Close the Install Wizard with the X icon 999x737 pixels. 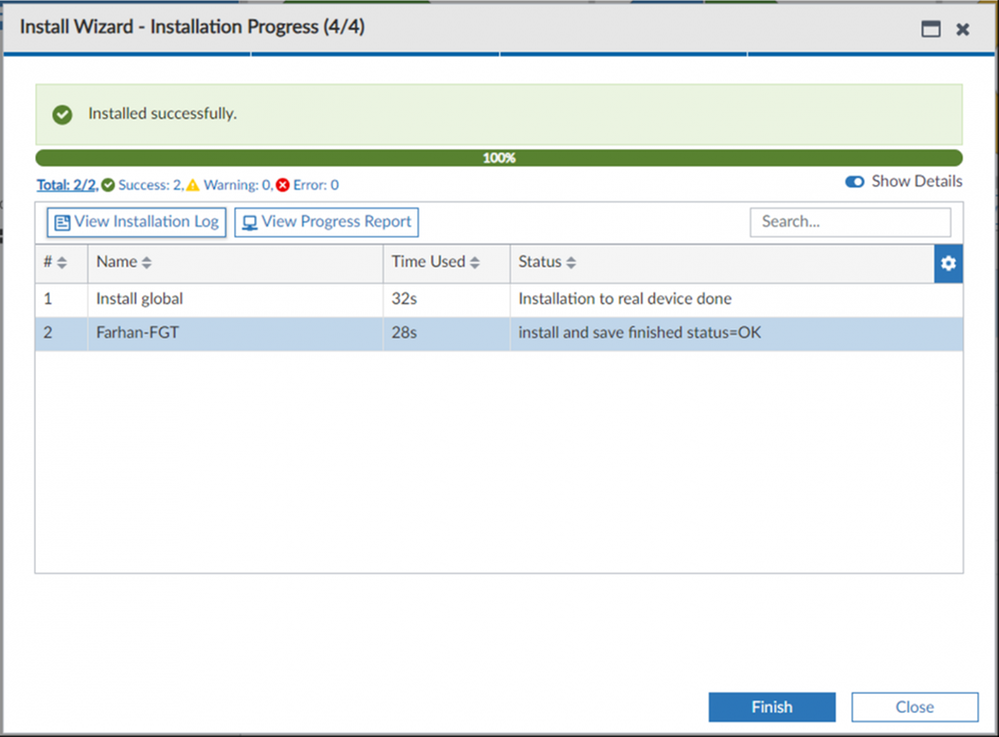click(963, 29)
